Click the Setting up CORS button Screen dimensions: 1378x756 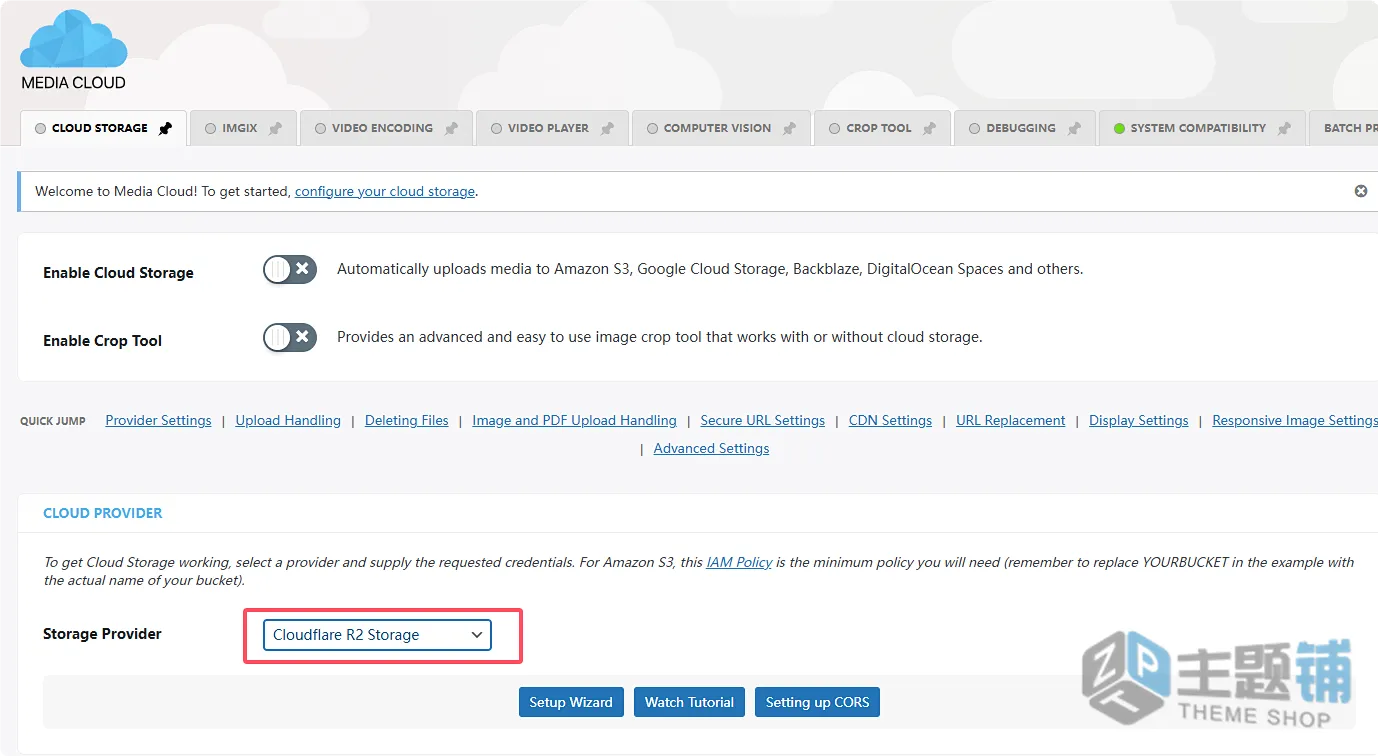tap(817, 702)
